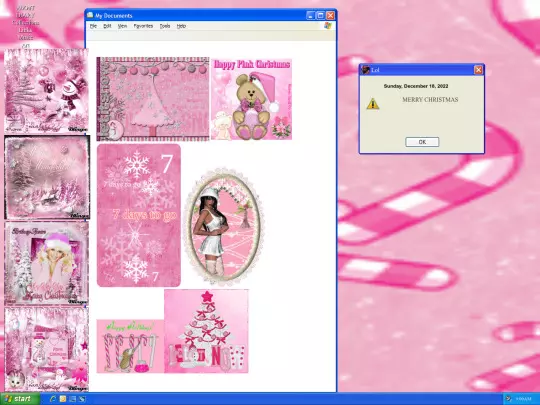The image size is (540, 405).
Task: Click the taskbar clock
Action: [x=523, y=399]
